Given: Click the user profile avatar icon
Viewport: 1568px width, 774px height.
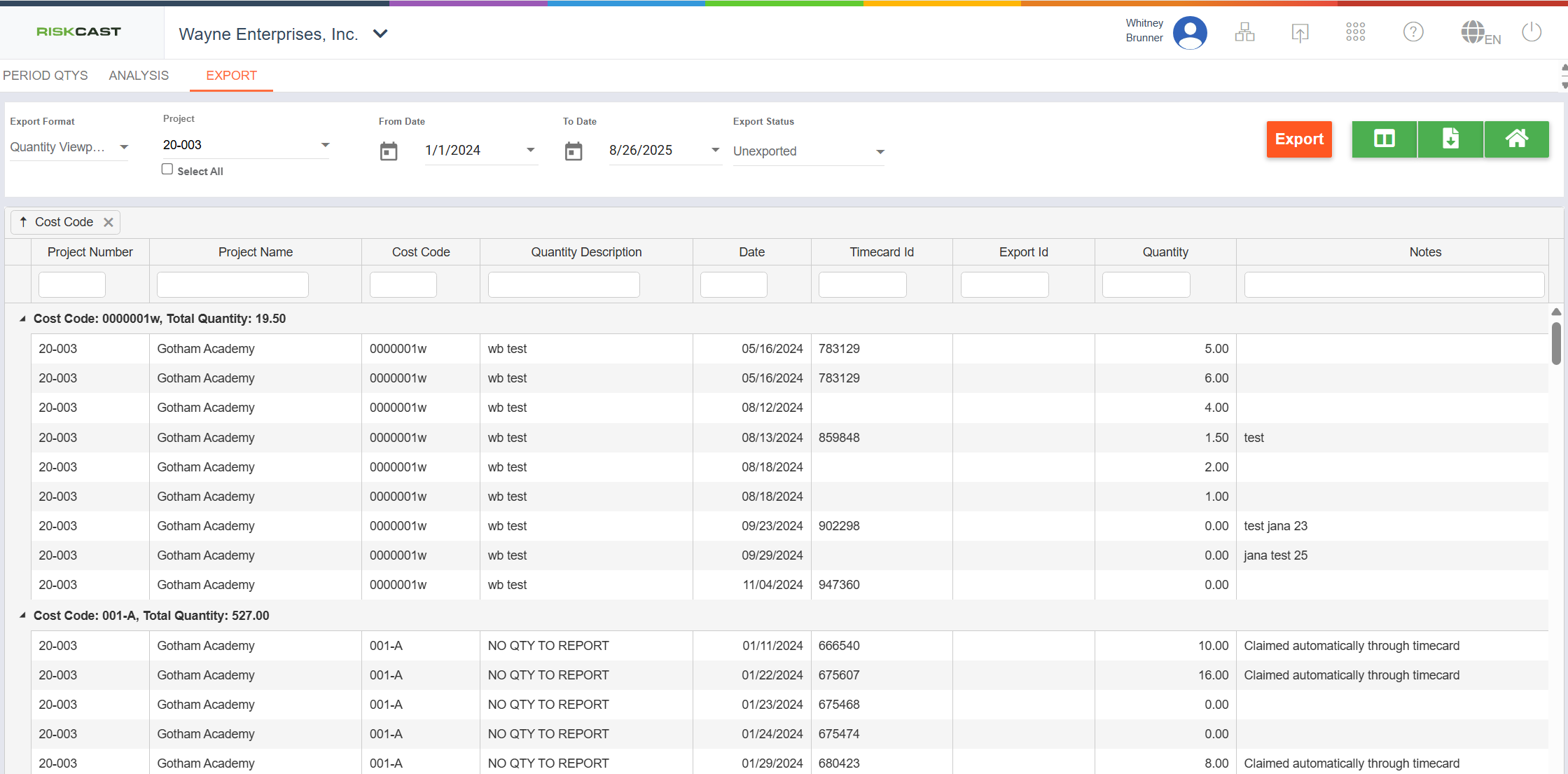Looking at the screenshot, I should pyautogui.click(x=1190, y=32).
